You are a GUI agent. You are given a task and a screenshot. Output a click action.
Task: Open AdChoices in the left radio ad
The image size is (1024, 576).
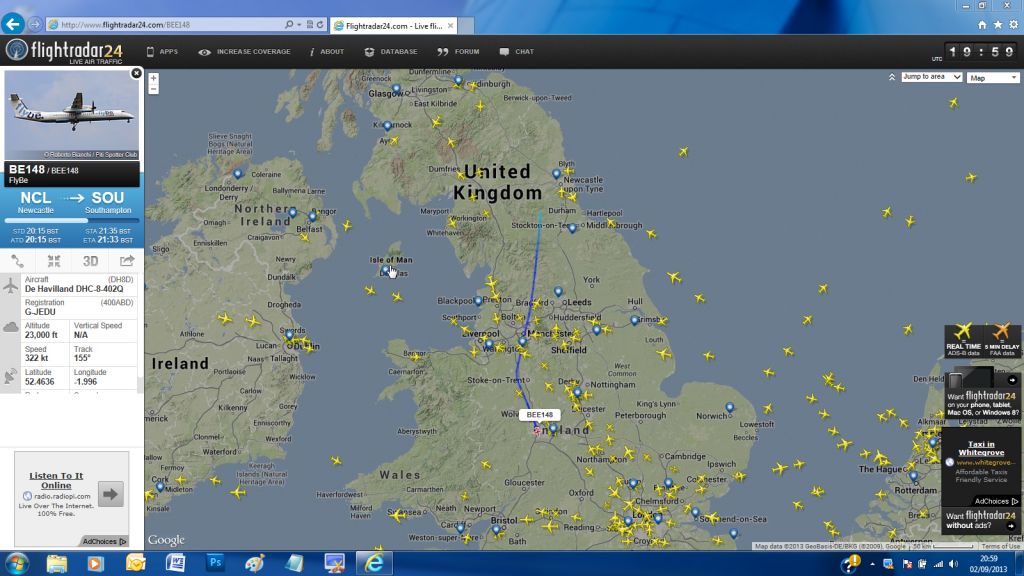coord(104,541)
